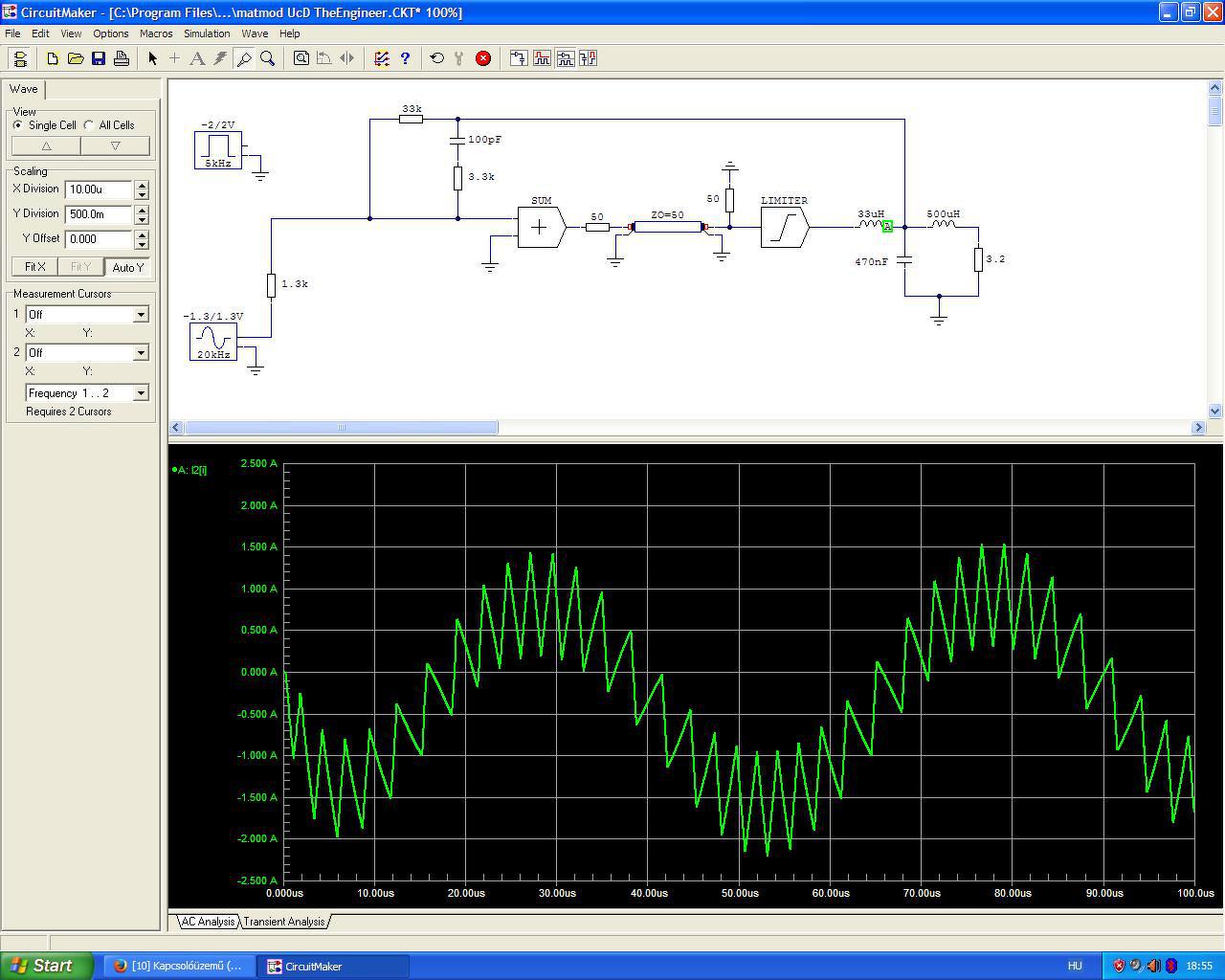Screen dimensions: 1225x980
Task: Reset the simulation with the circular arrow
Action: pos(437,58)
